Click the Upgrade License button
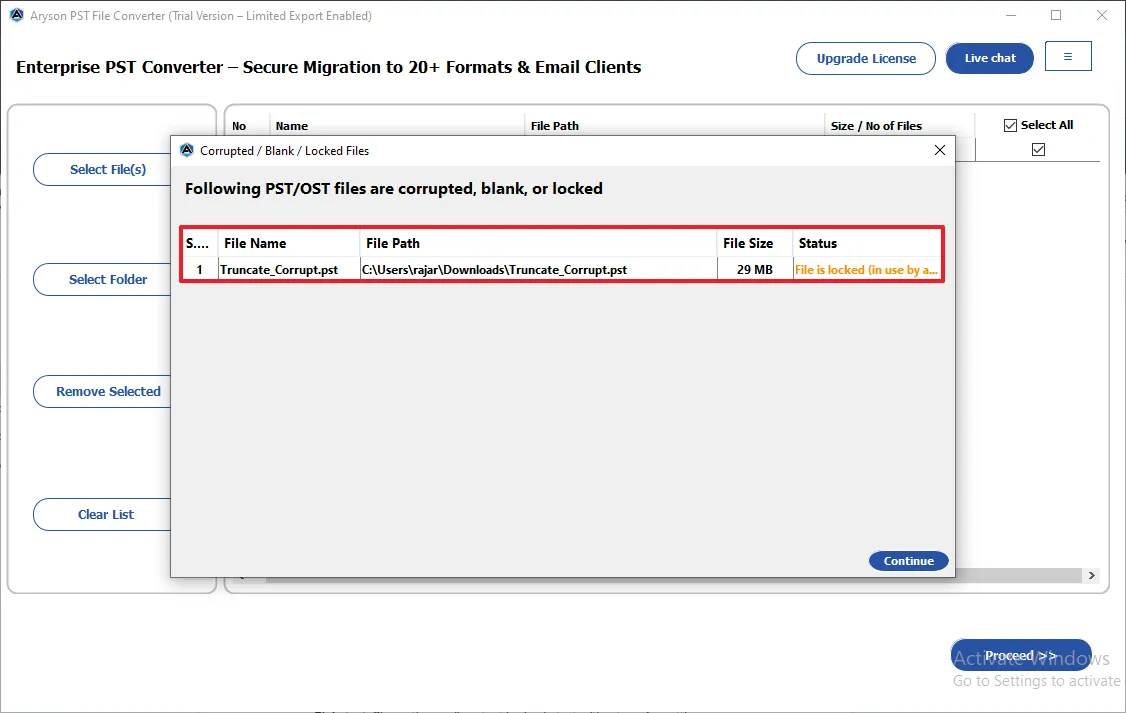The image size is (1126, 713). point(865,58)
